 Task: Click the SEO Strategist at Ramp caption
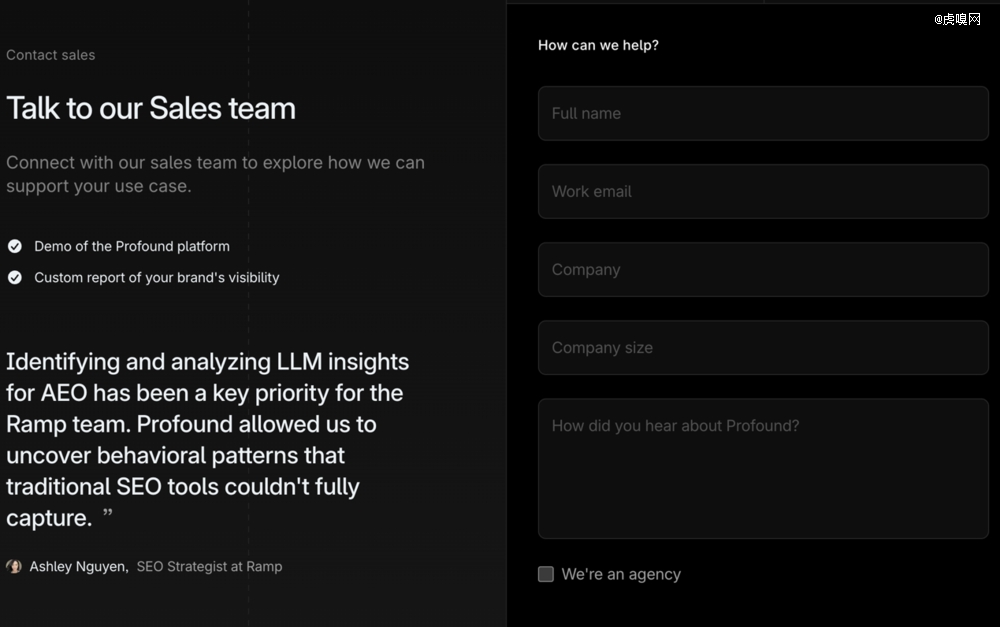(209, 566)
